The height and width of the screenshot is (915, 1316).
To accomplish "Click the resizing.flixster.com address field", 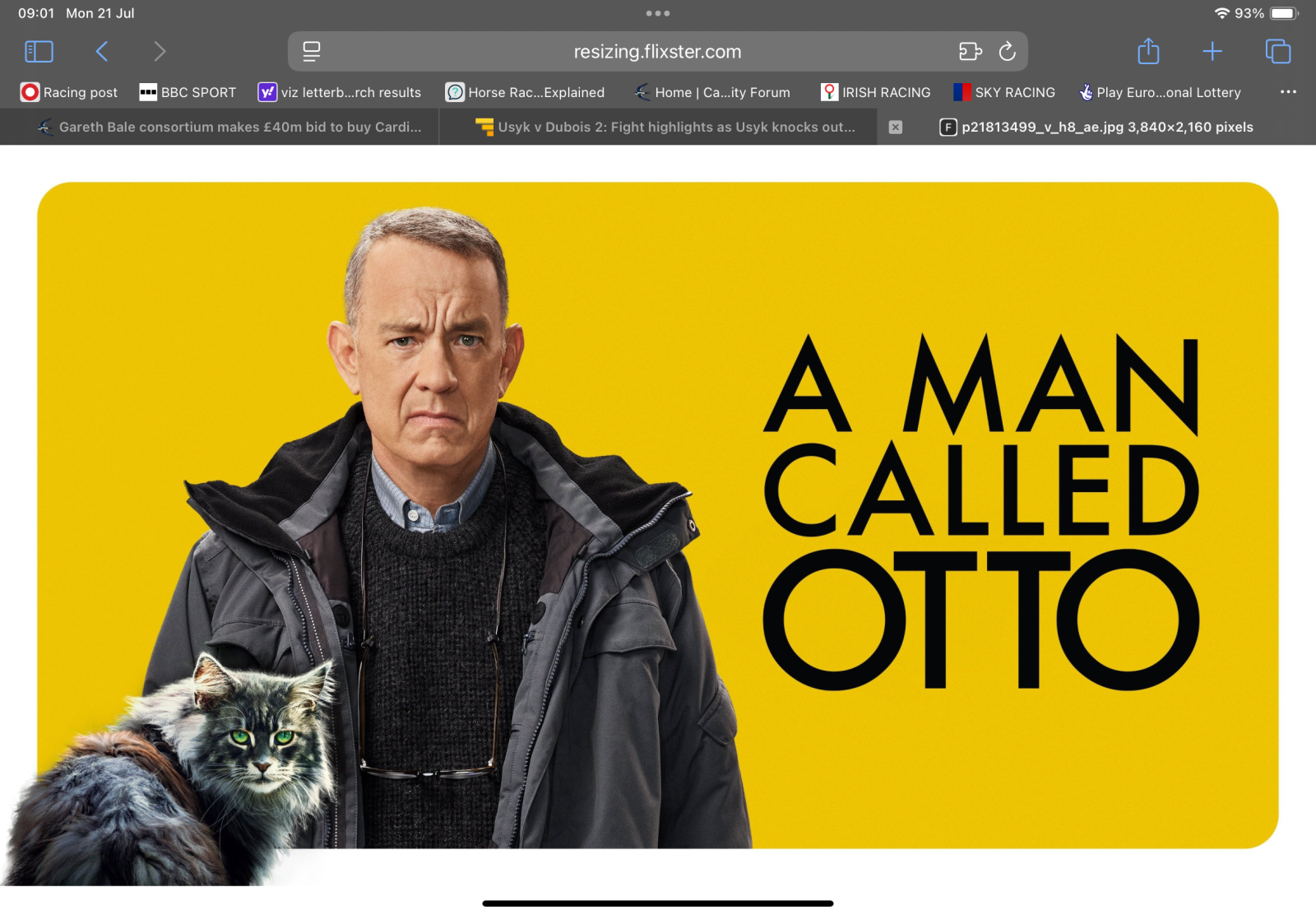I will 656,52.
